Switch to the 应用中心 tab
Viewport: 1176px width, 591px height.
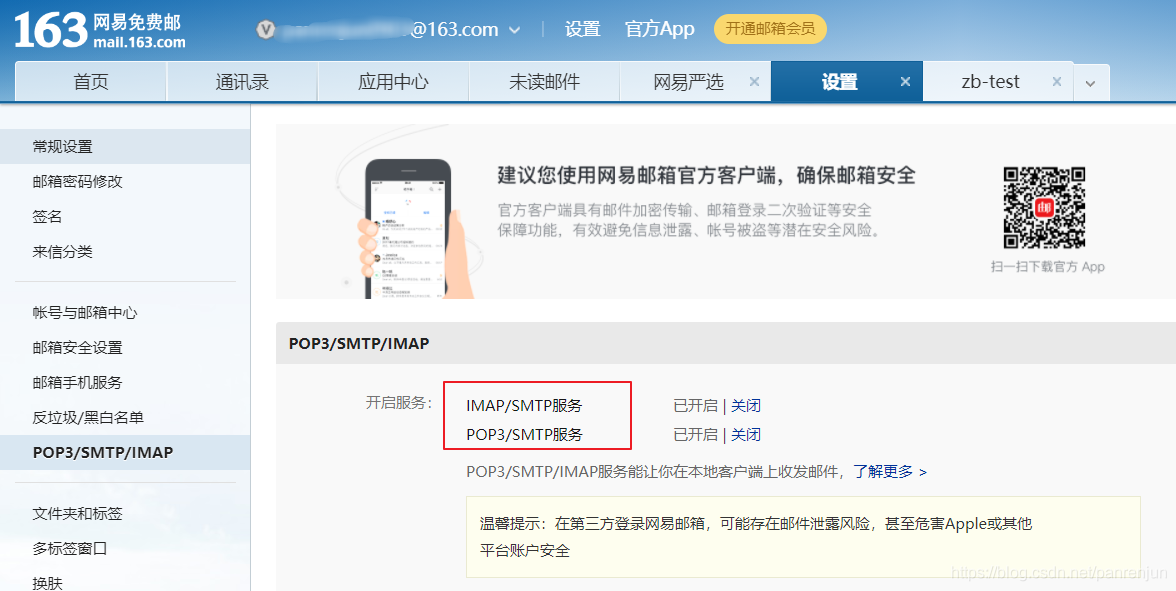[x=393, y=82]
